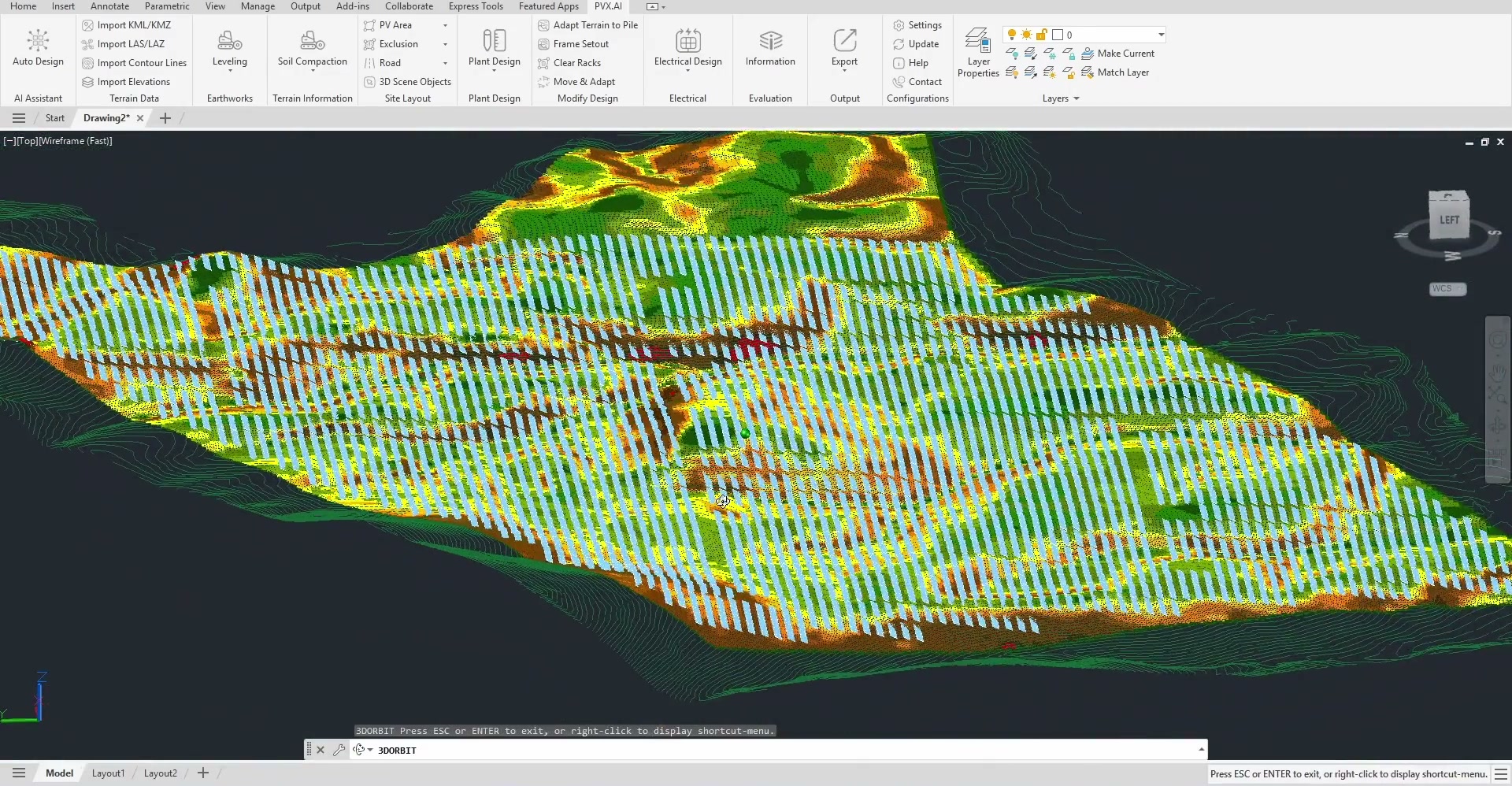This screenshot has height=786, width=1512.
Task: Open the layer name dropdown
Action: [1161, 35]
